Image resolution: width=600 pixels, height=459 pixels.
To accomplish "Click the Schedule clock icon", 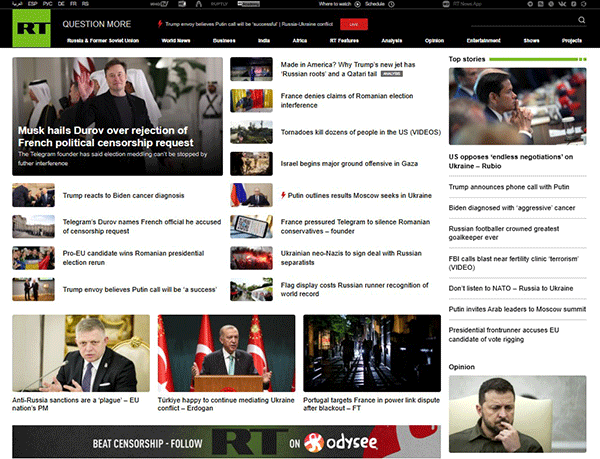I will click(x=391, y=4).
